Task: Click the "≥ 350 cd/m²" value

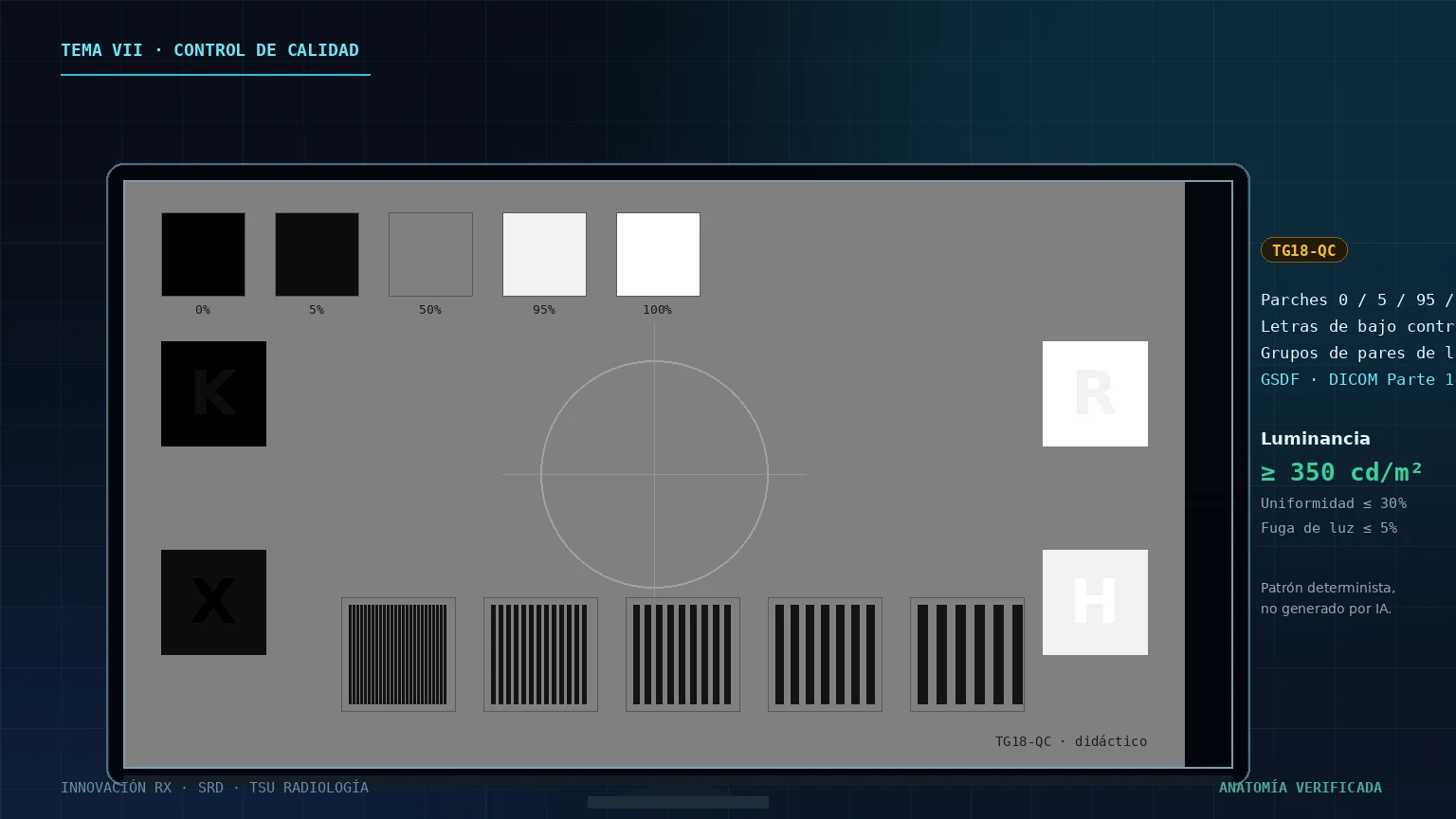Action: [x=1341, y=472]
